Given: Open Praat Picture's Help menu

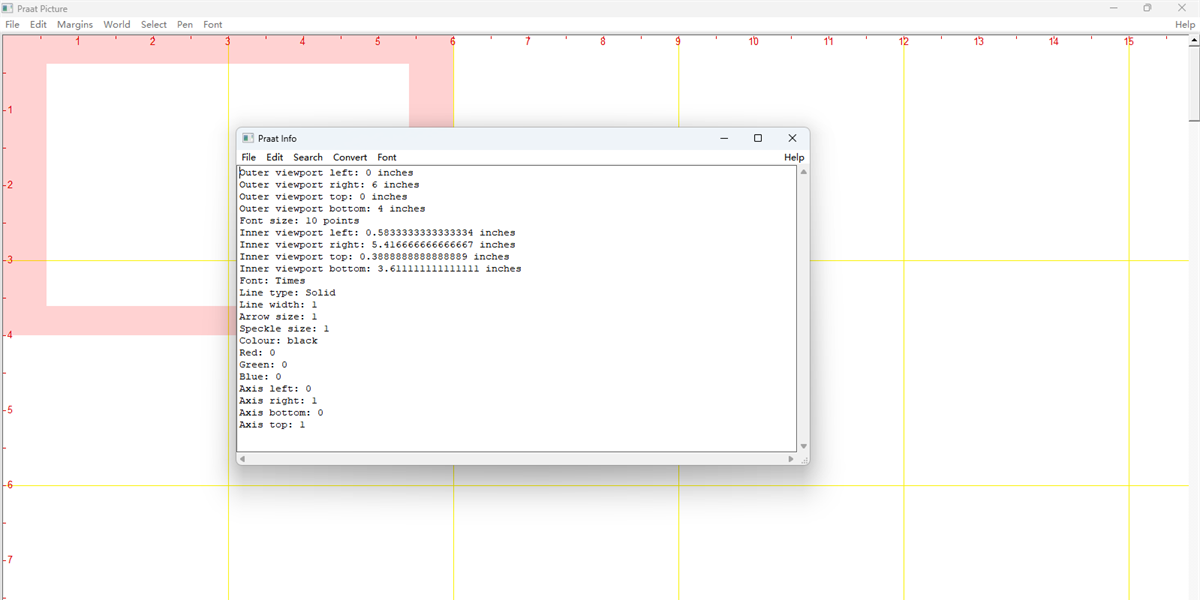Looking at the screenshot, I should click(1184, 24).
